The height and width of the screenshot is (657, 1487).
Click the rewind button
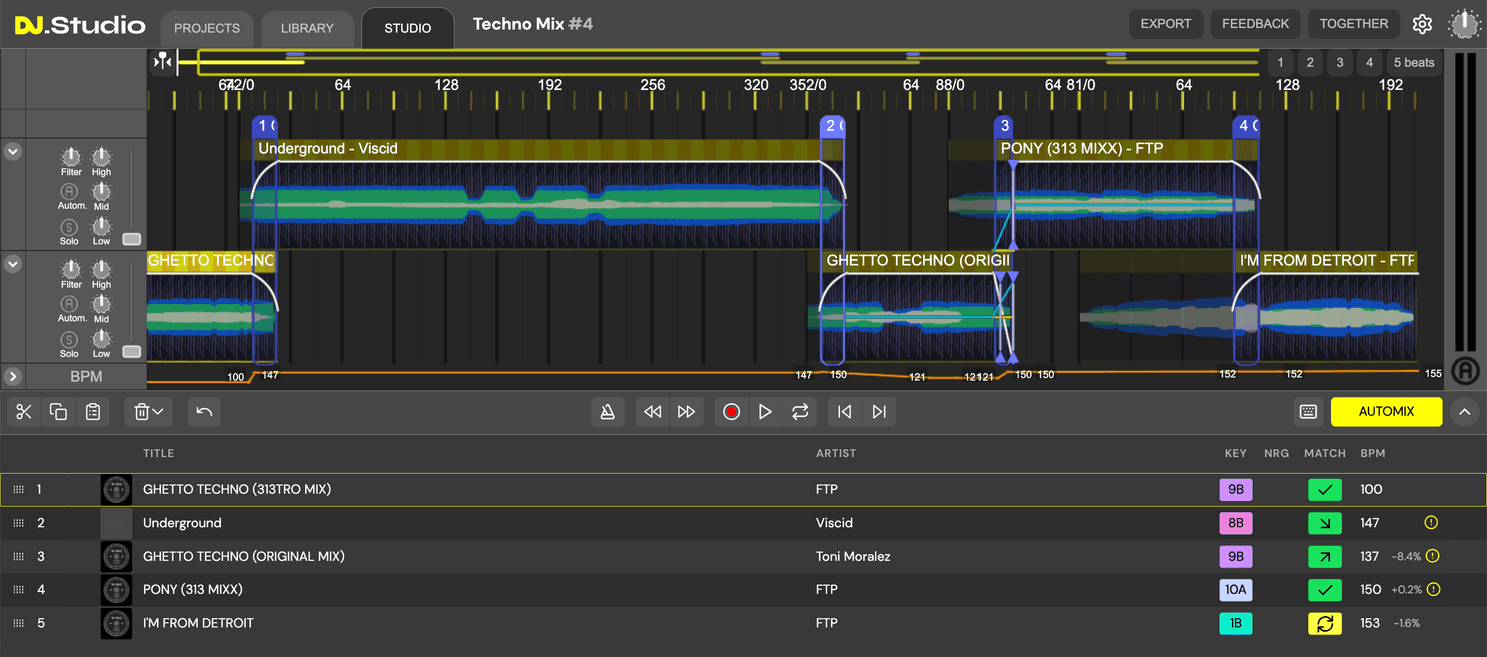[x=653, y=412]
